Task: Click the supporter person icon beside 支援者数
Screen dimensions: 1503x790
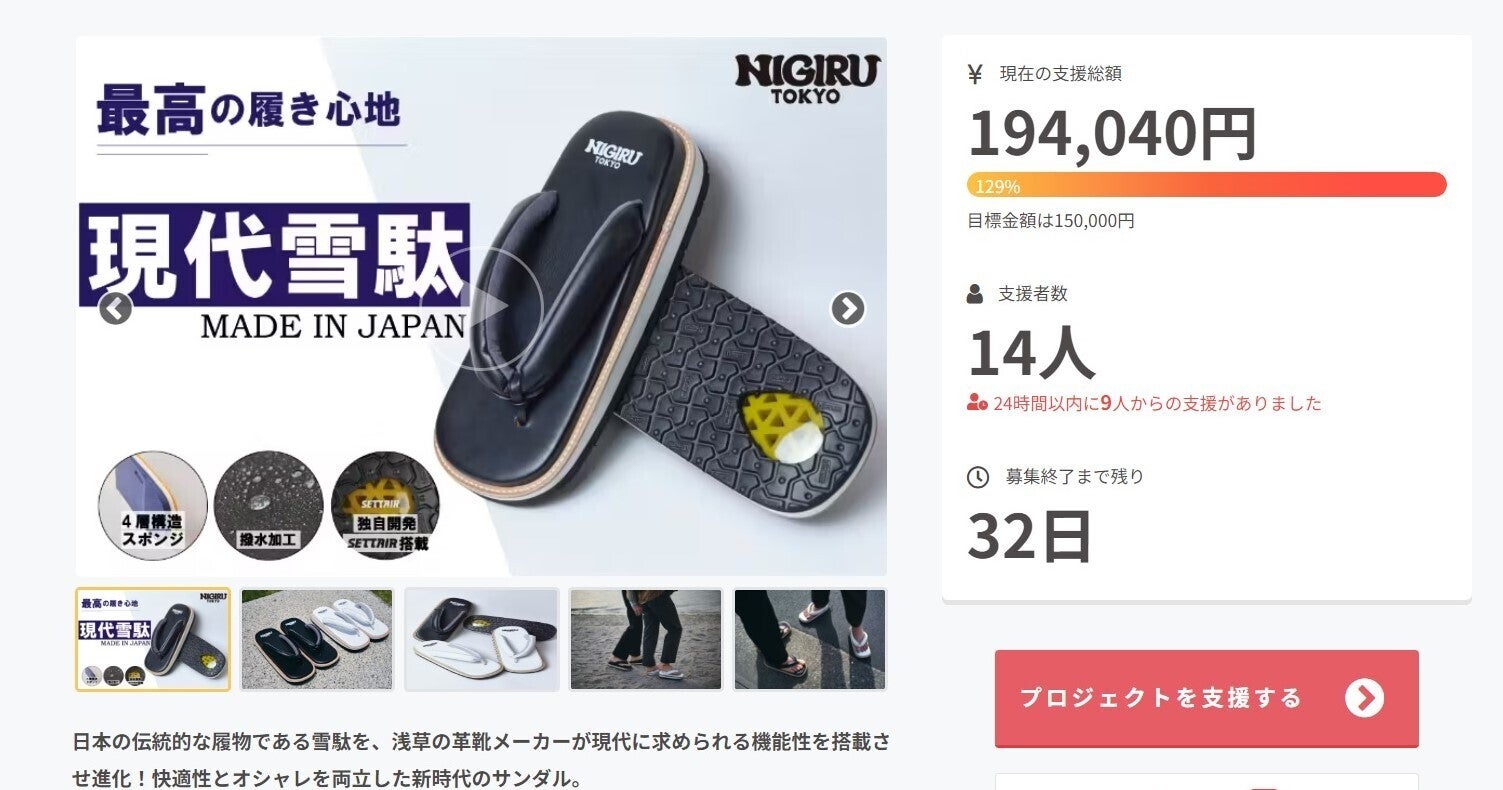Action: [975, 294]
